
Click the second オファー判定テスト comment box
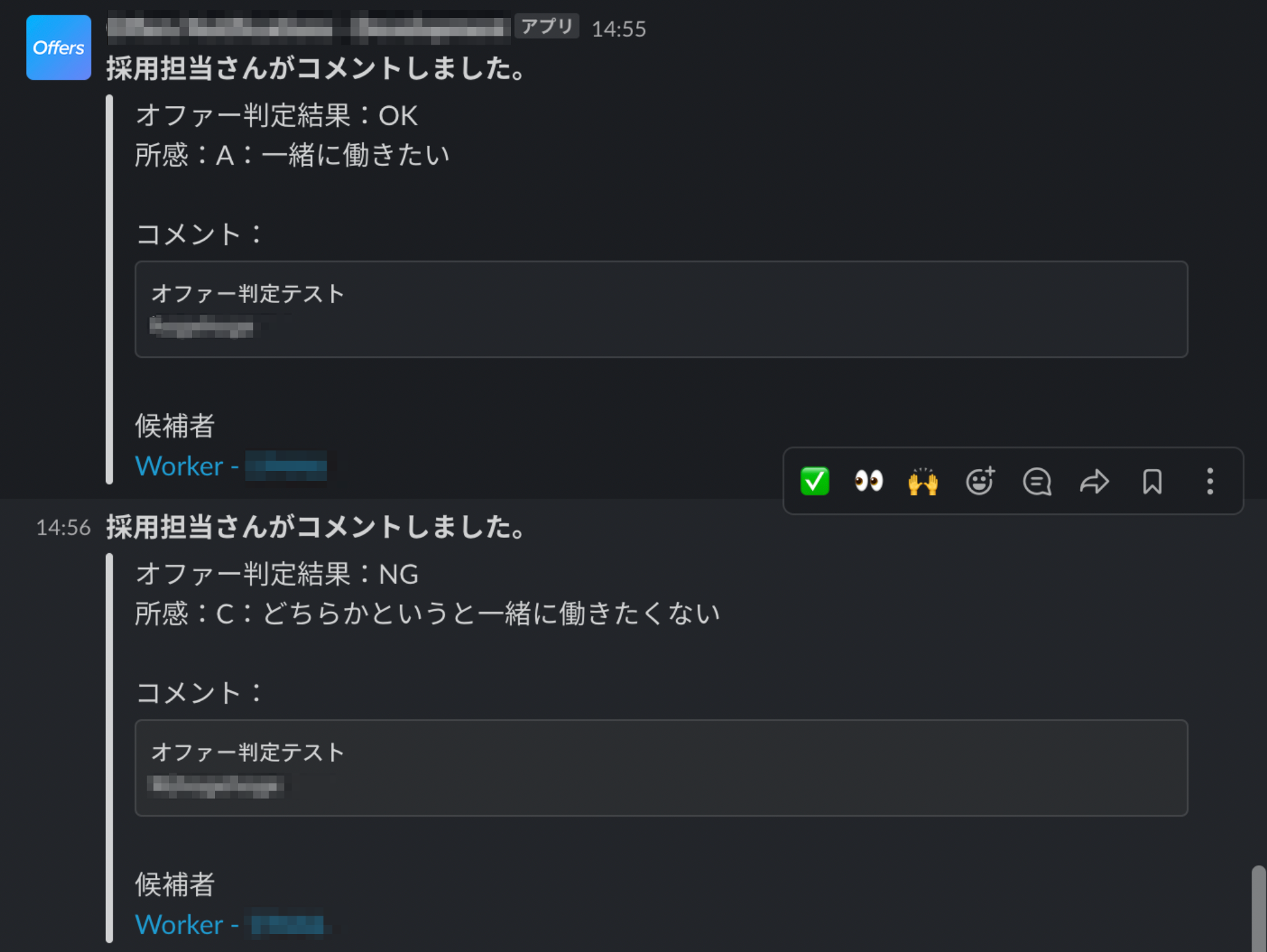point(661,768)
